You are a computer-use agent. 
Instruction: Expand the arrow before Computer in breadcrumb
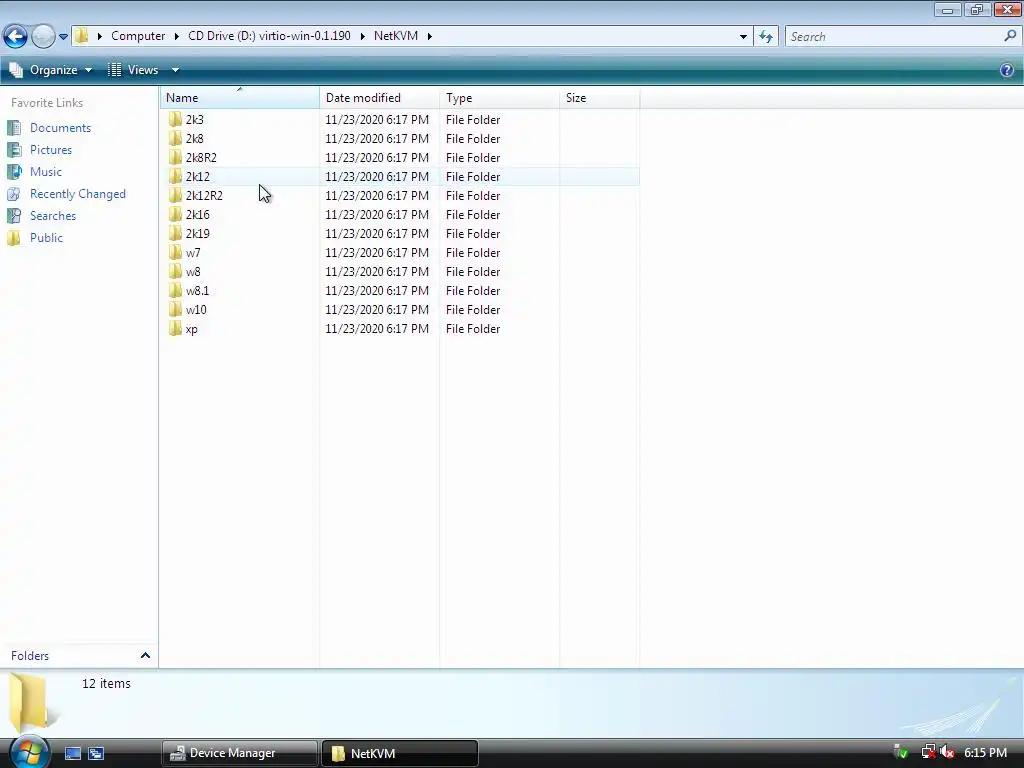pos(100,36)
